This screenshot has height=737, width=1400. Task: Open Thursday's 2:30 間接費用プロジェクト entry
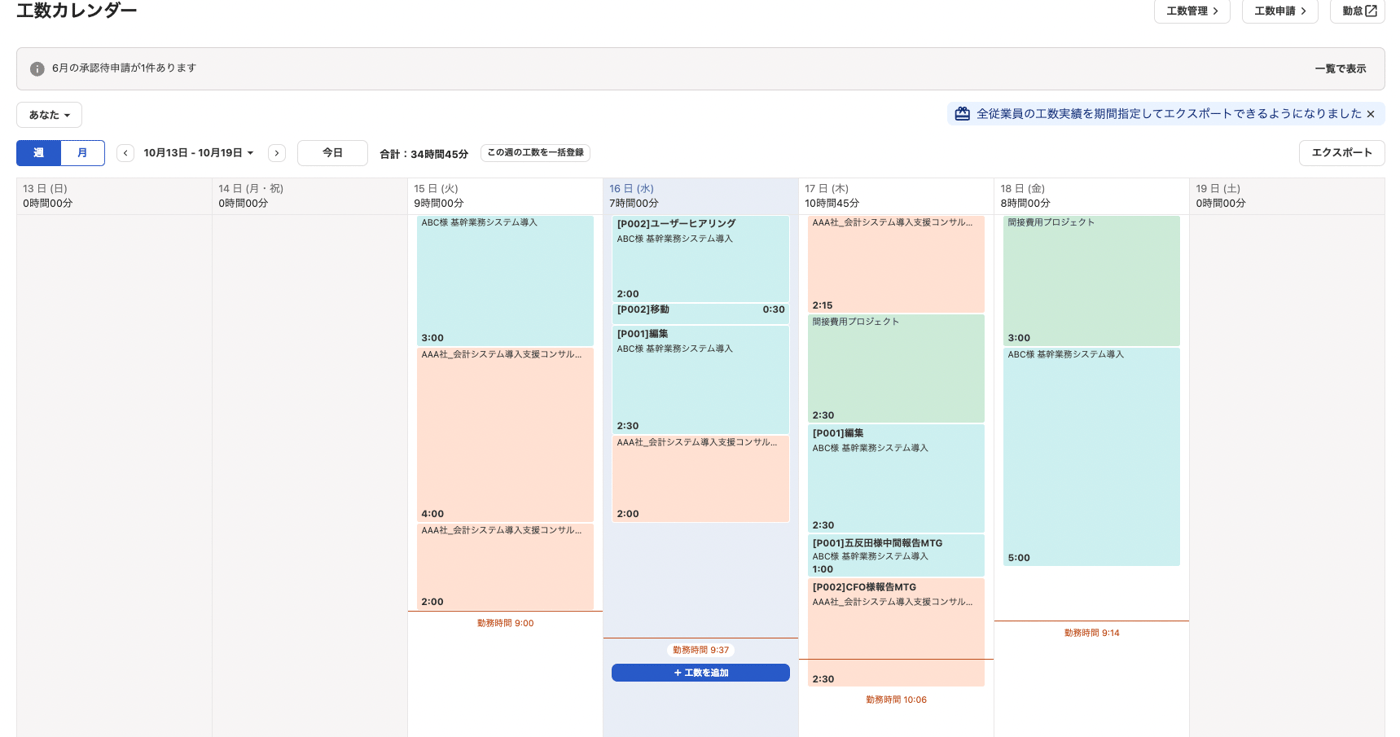(x=896, y=369)
